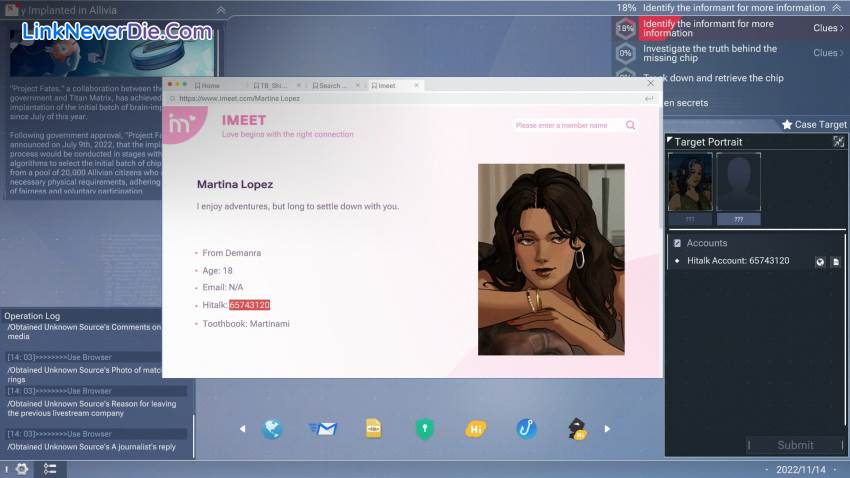Collapse the objectives list with double chevron
The height and width of the screenshot is (478, 850).
tap(836, 8)
